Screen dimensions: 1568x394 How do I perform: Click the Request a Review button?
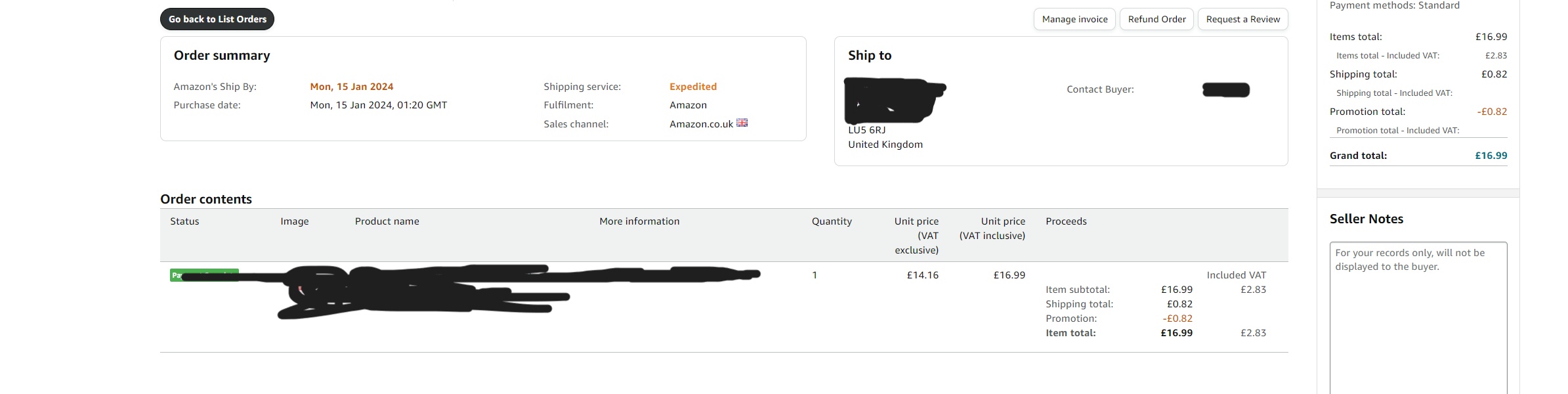coord(1242,19)
